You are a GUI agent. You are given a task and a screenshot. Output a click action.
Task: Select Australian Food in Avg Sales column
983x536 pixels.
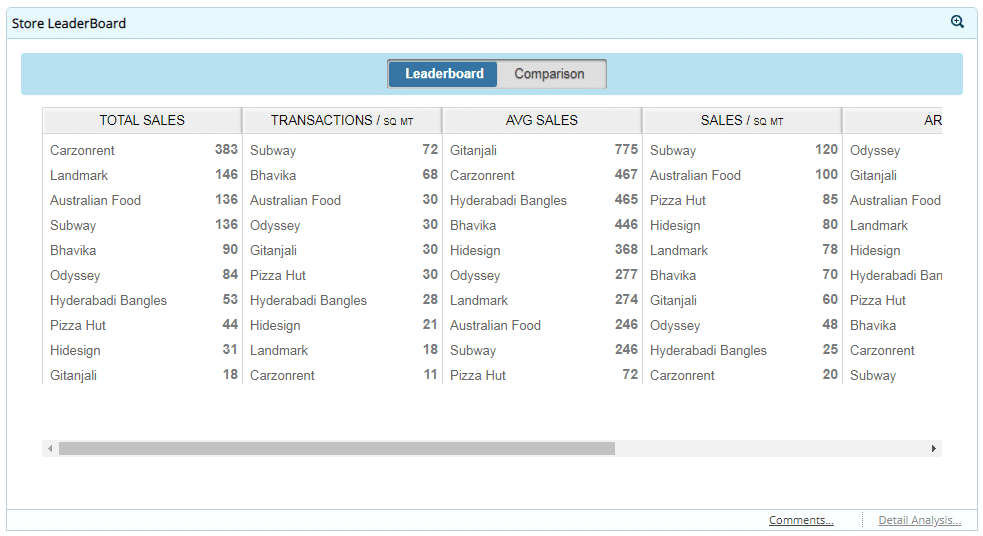tap(495, 326)
